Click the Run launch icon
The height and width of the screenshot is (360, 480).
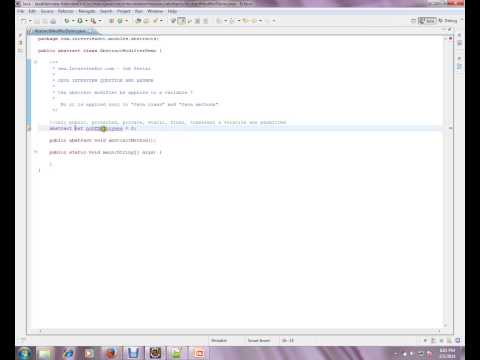click(x=80, y=21)
